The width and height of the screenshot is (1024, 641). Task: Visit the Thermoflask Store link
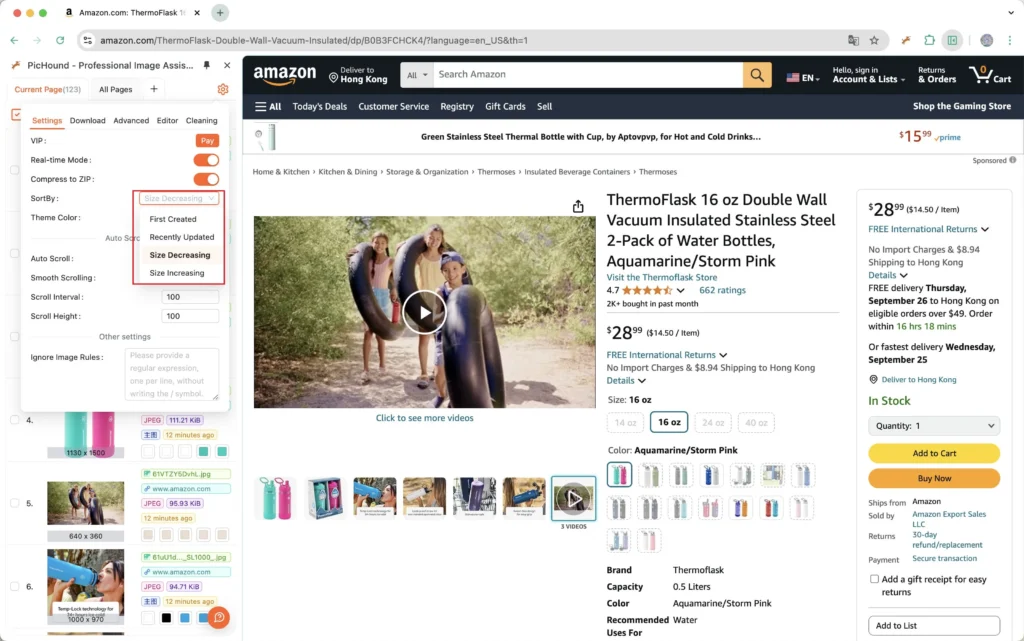[x=662, y=277]
